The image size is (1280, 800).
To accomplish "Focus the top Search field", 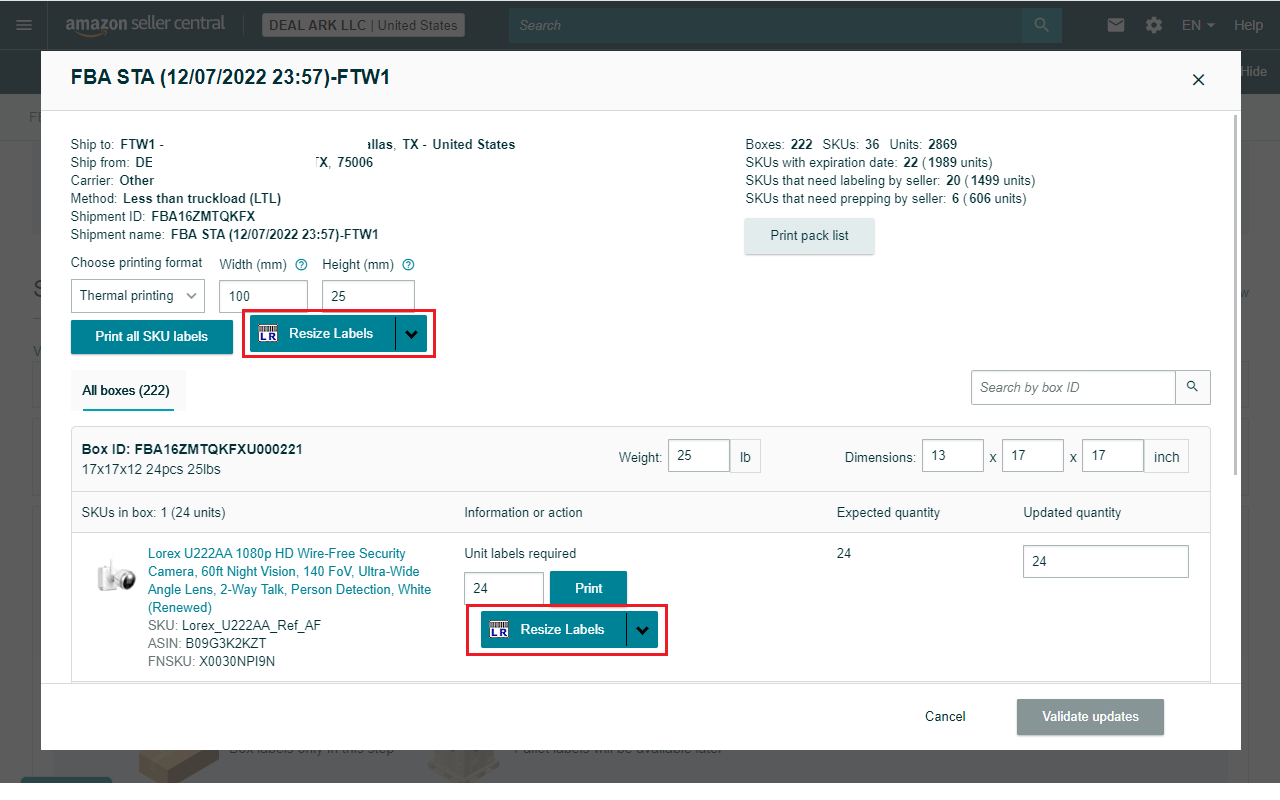I will coord(766,25).
